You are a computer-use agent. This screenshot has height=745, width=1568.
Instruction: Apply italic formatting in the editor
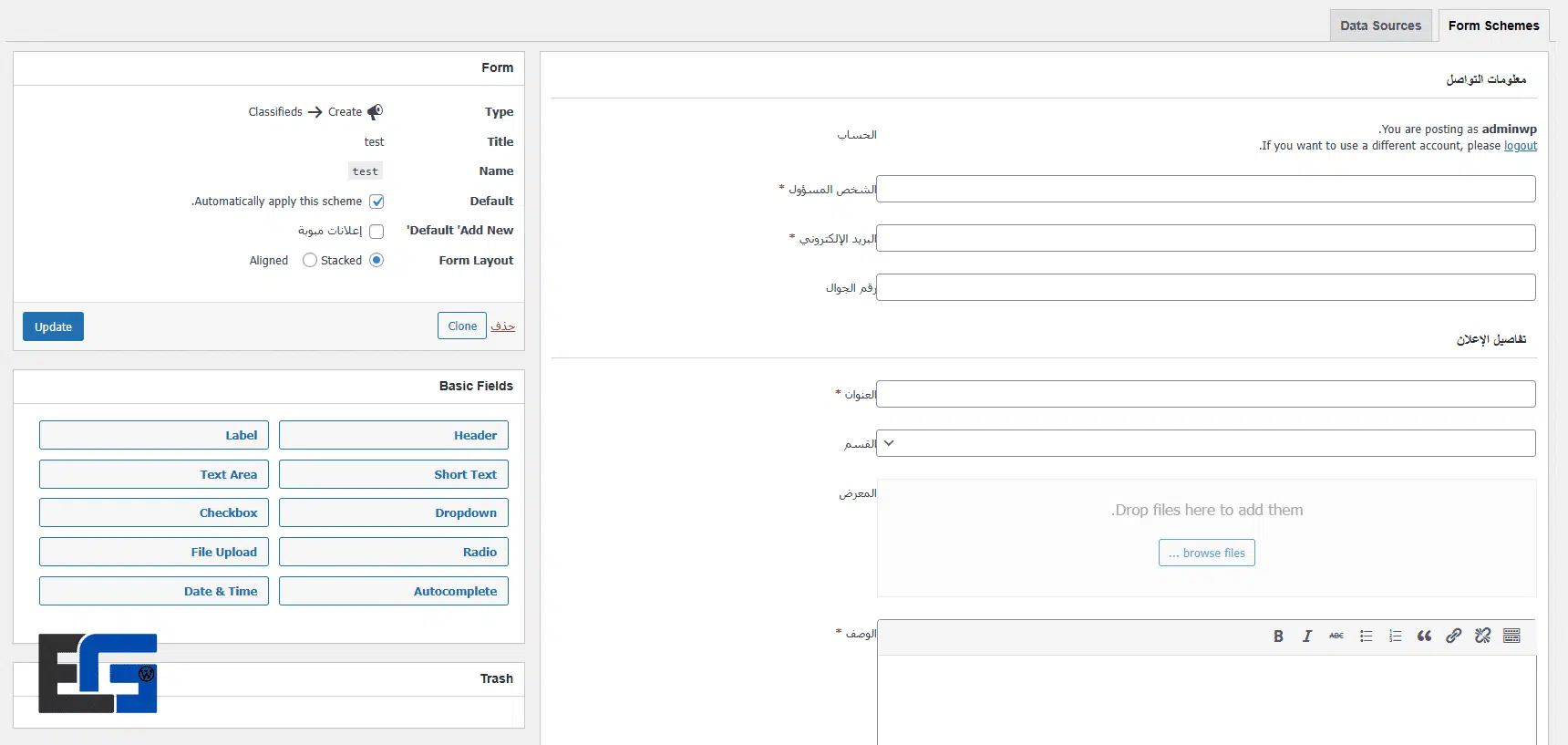pyautogui.click(x=1307, y=636)
